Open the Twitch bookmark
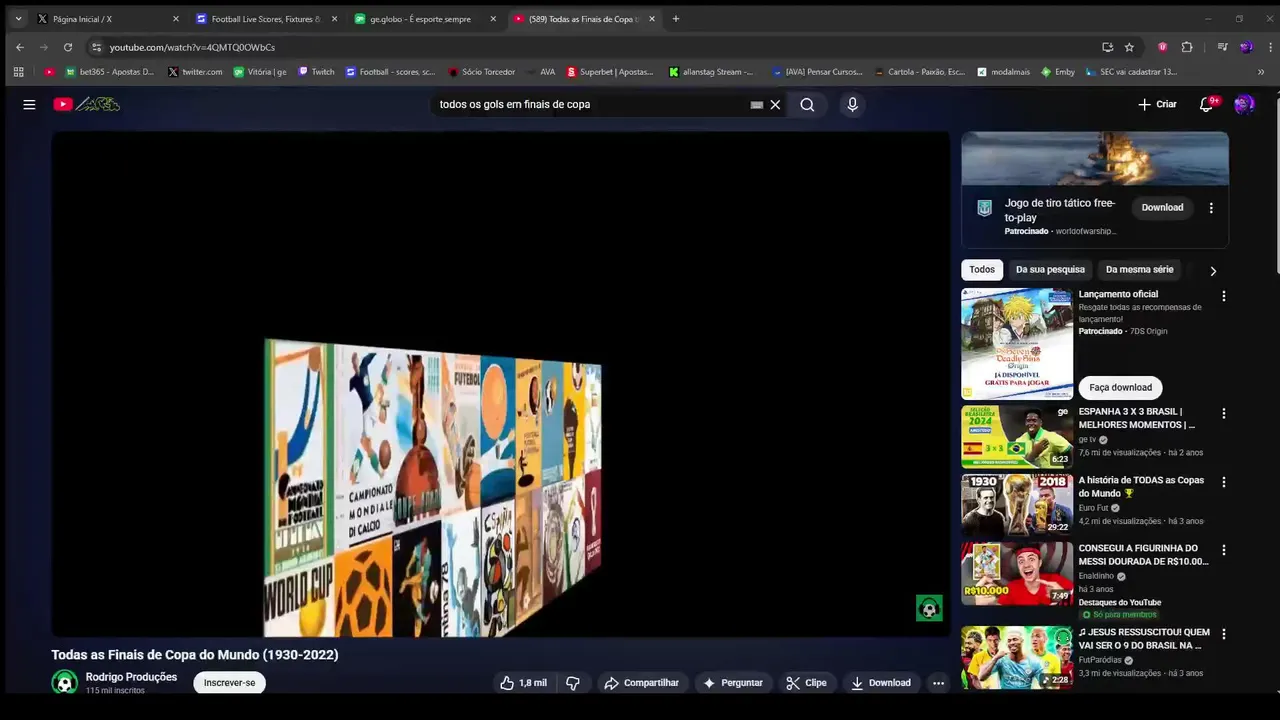Viewport: 1280px width, 720px height. pos(316,72)
